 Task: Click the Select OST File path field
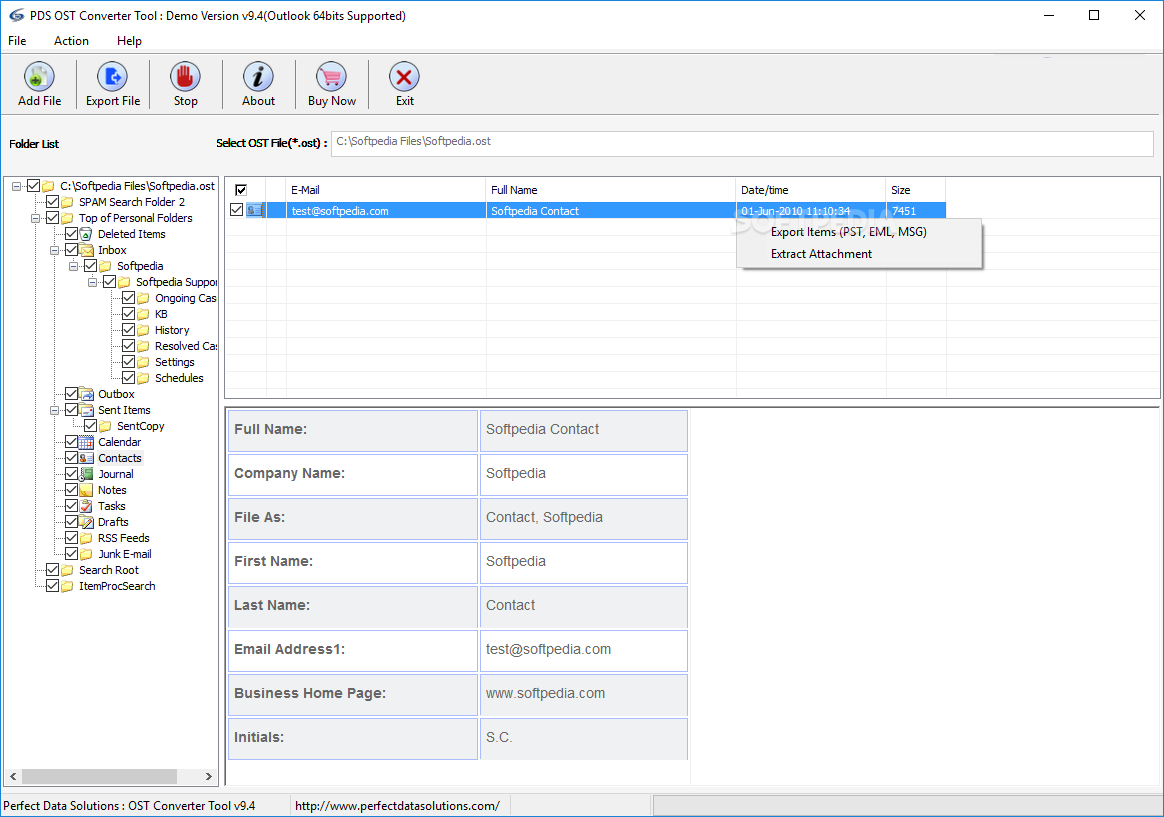coord(742,143)
